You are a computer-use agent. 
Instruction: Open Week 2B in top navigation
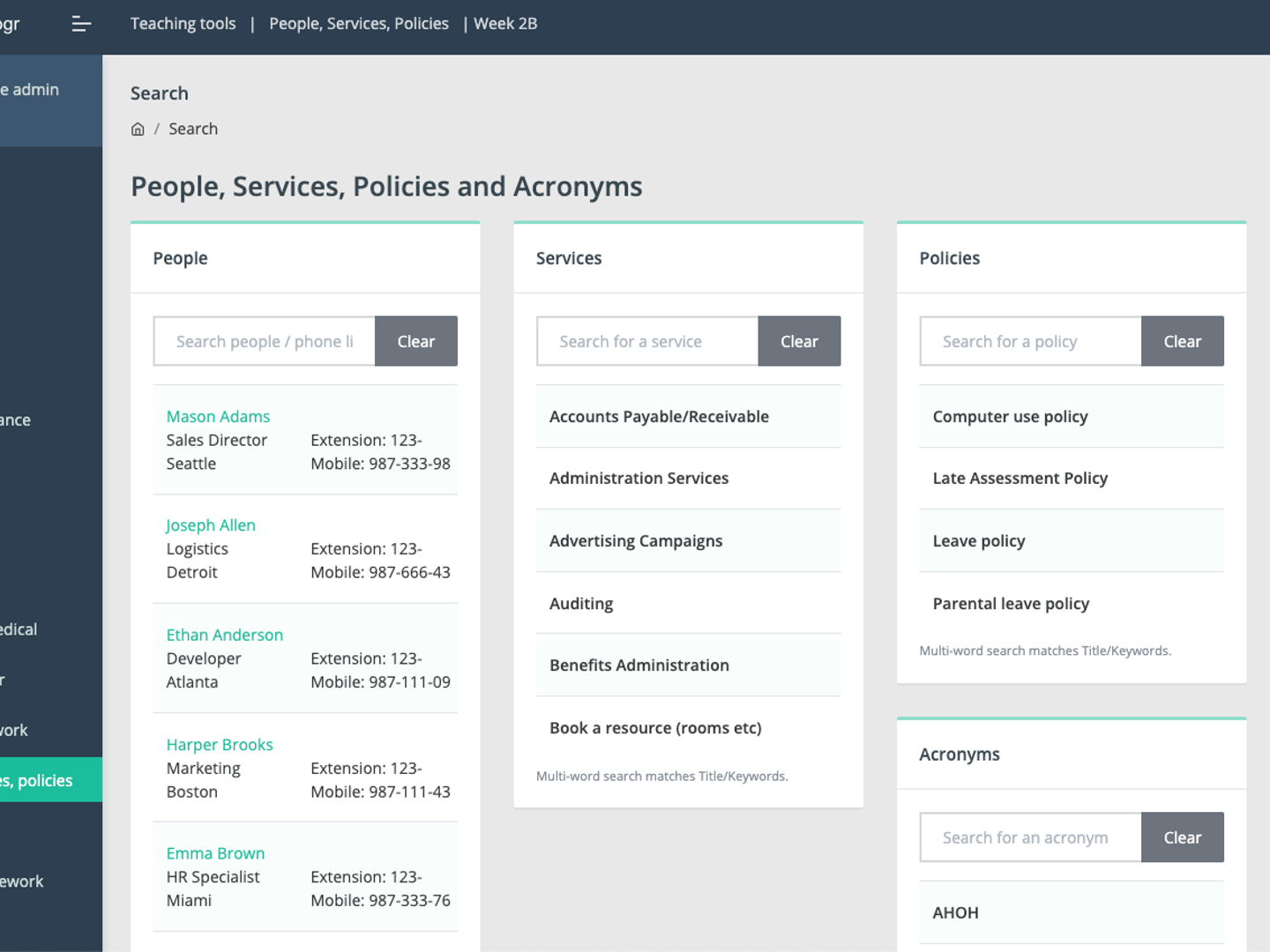tap(504, 24)
